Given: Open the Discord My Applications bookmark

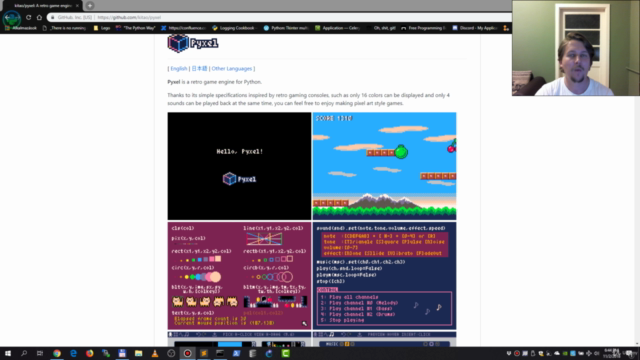Looking at the screenshot, I should coord(475,28).
